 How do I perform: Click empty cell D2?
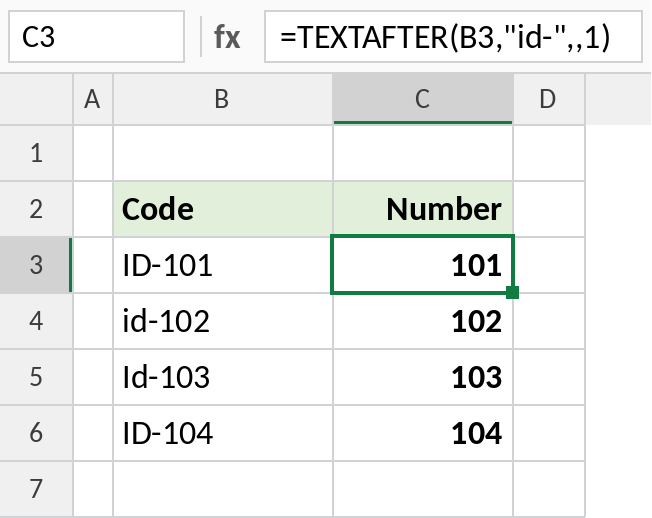tap(549, 209)
